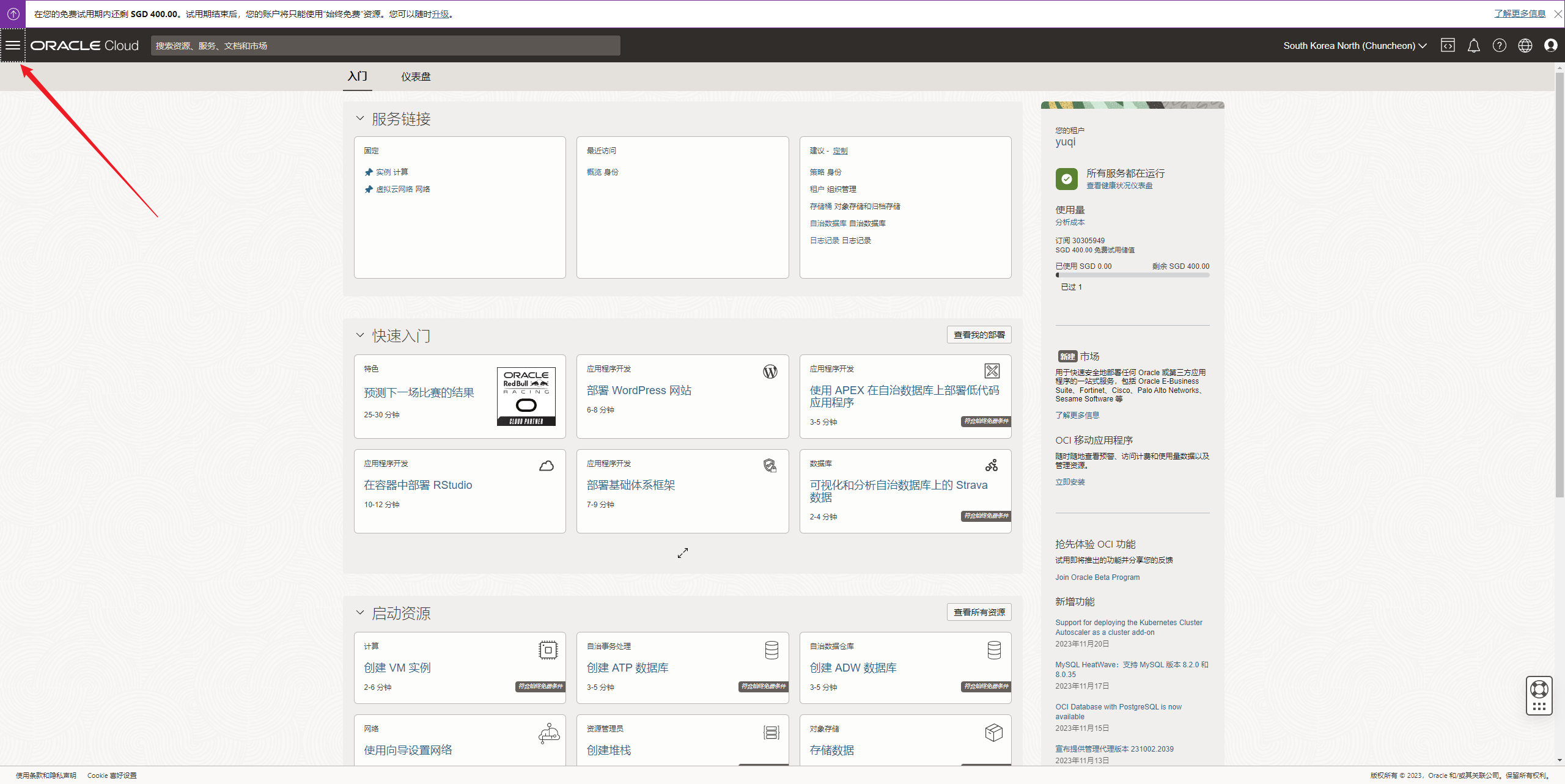Open language globe selector
The width and height of the screenshot is (1565, 784).
click(x=1525, y=45)
